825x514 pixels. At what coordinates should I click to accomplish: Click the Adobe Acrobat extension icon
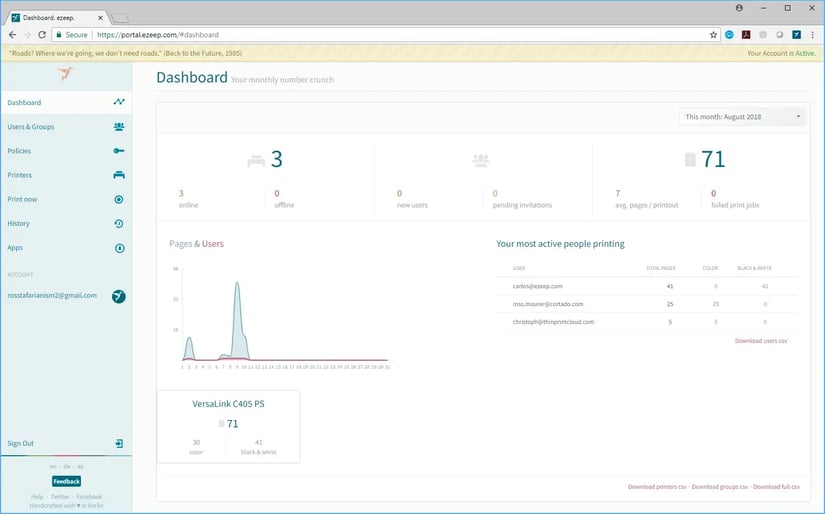coord(746,35)
